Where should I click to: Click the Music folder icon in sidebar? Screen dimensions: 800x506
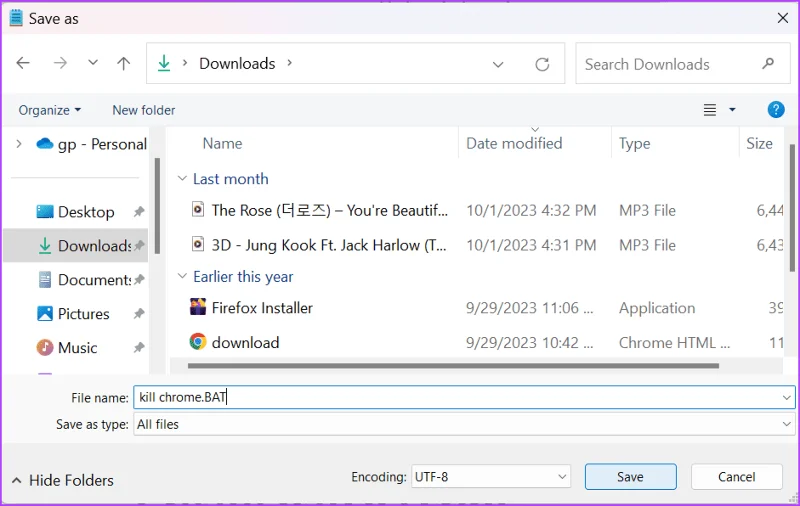click(x=45, y=347)
